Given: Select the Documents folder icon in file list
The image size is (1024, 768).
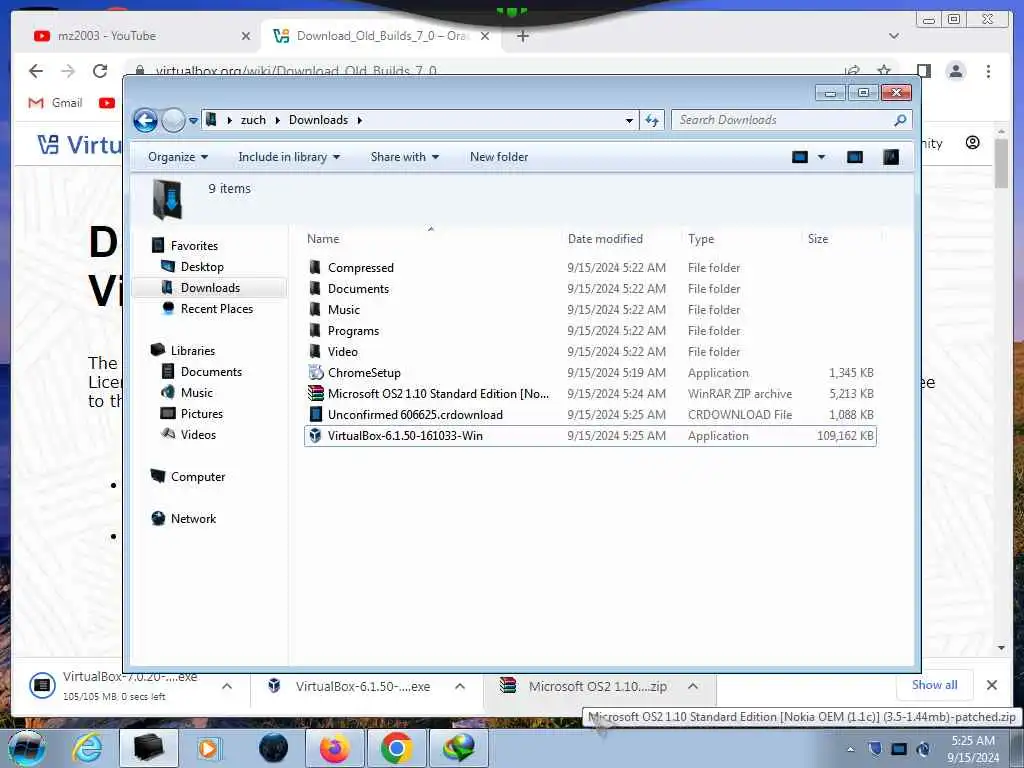Looking at the screenshot, I should (315, 288).
